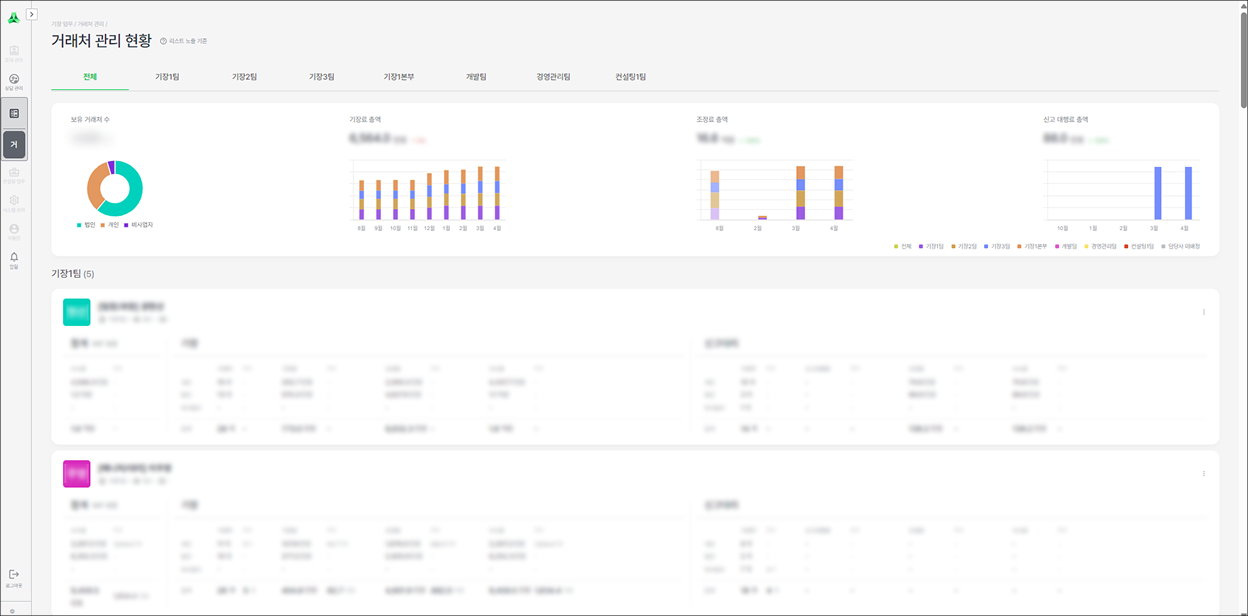Select the 거 menu icon in sidebar
1248x616 pixels.
pos(14,145)
